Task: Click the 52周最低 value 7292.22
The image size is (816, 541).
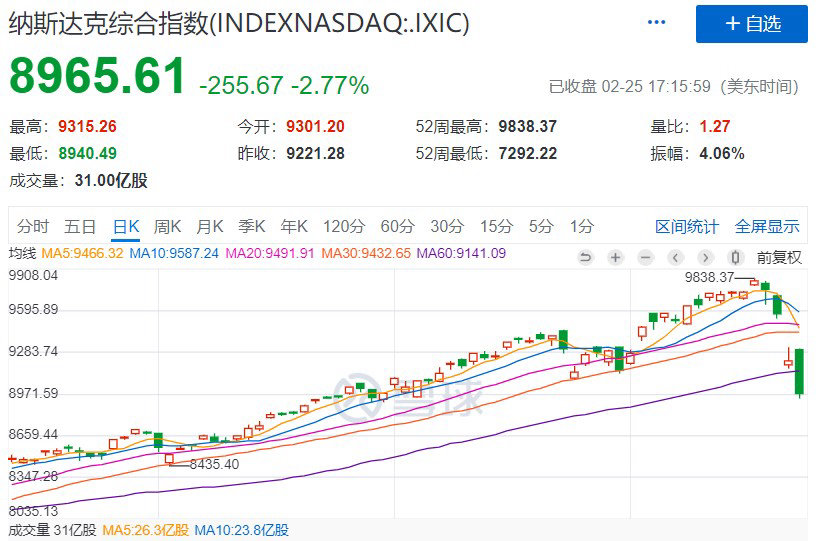Action: pos(528,153)
